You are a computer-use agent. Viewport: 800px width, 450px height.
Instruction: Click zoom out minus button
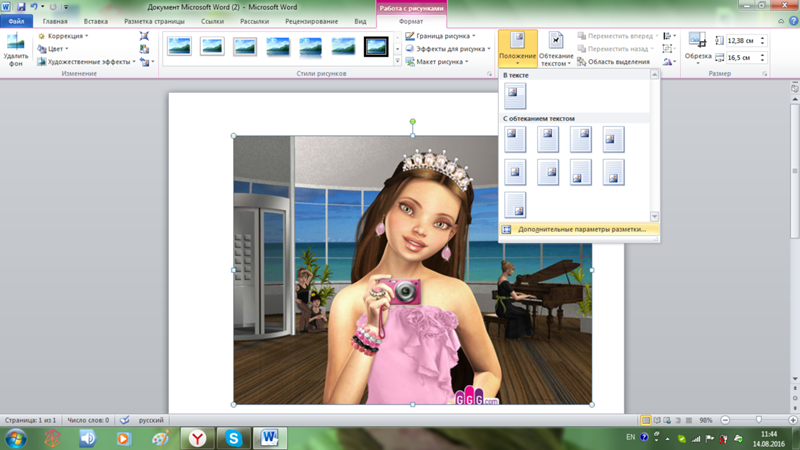[725, 420]
